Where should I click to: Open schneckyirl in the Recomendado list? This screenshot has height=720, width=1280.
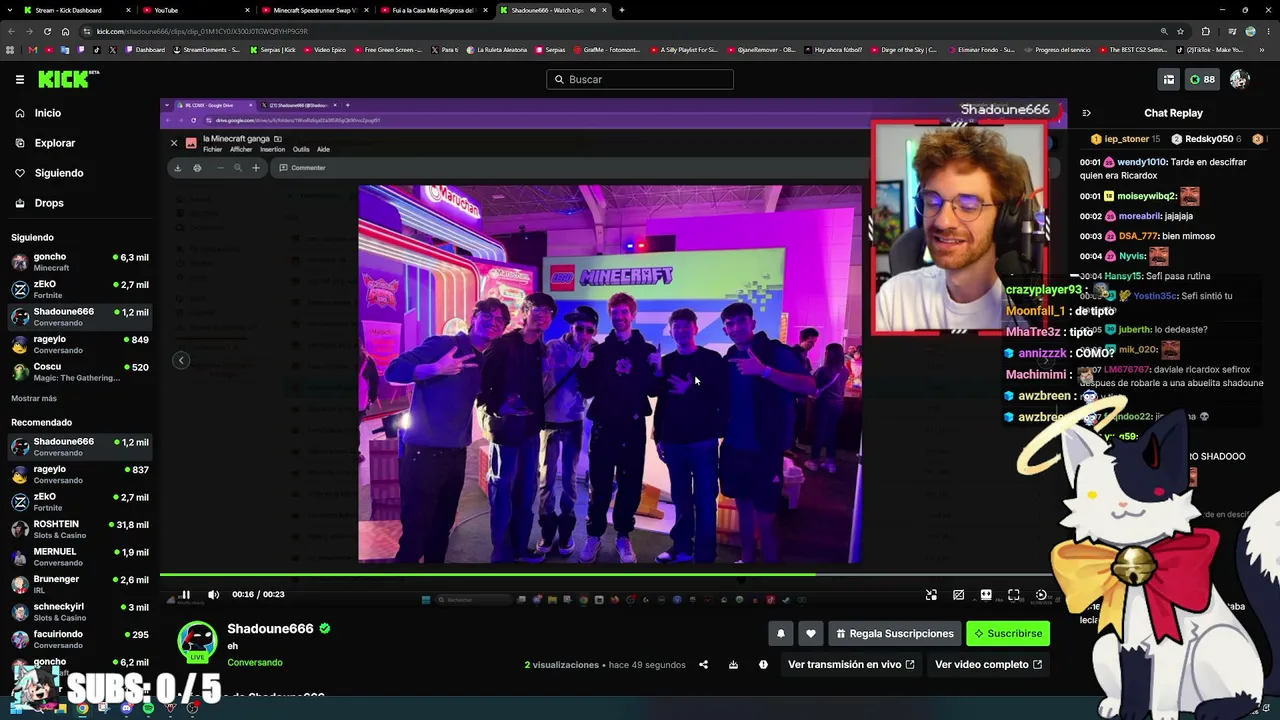(80, 612)
